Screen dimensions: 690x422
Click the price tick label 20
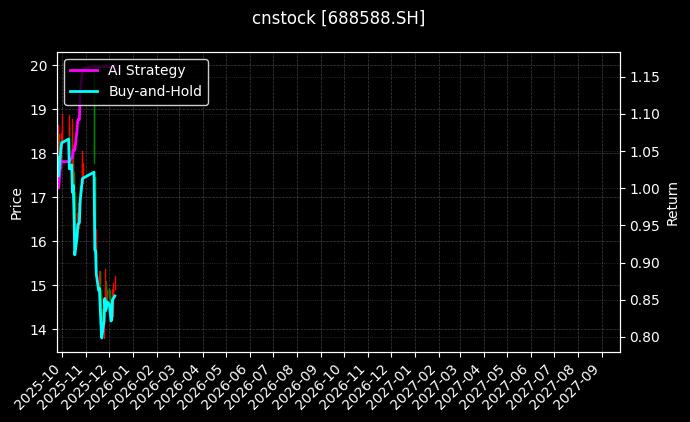click(x=39, y=66)
